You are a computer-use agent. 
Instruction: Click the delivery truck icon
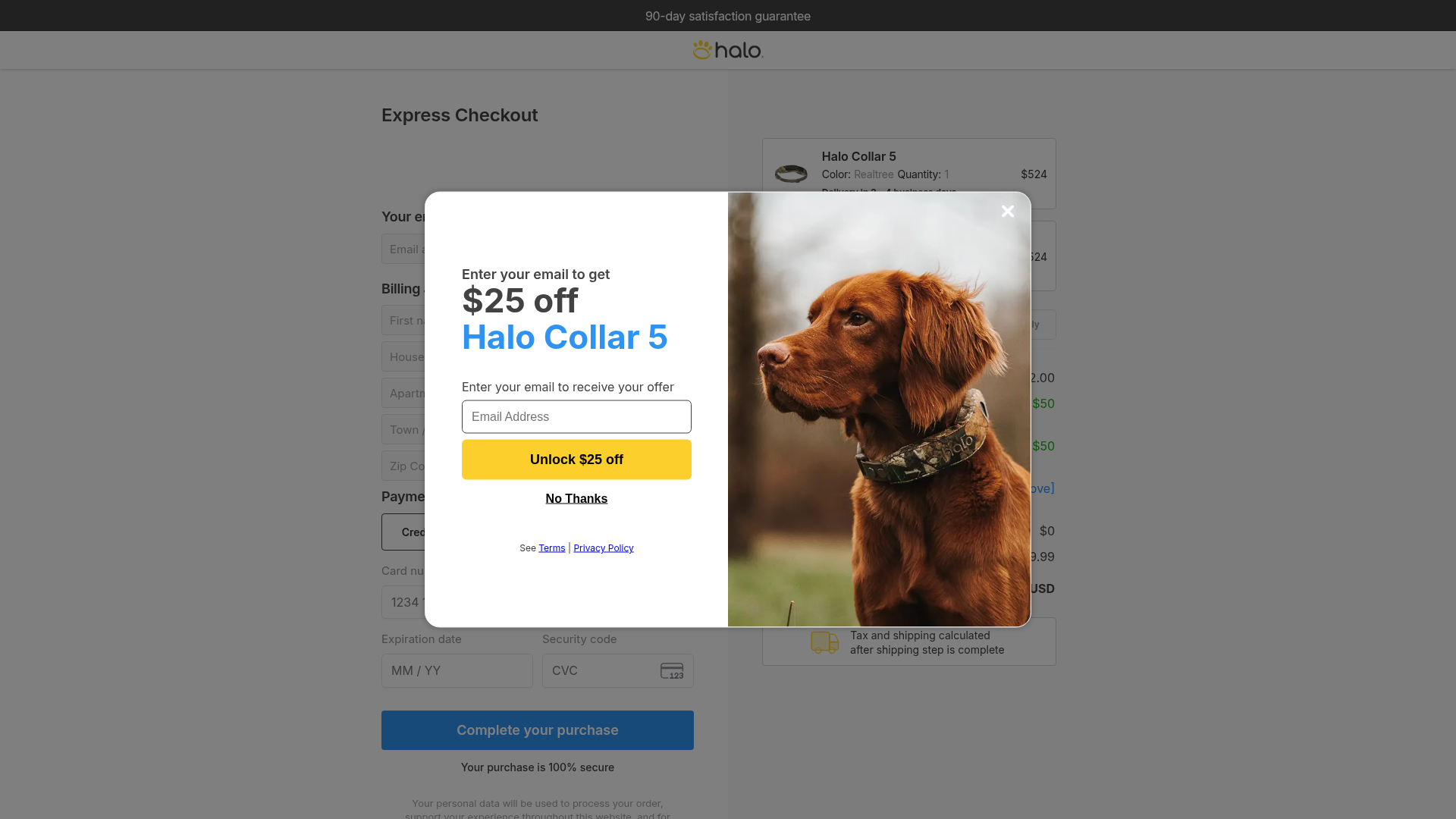click(x=824, y=642)
